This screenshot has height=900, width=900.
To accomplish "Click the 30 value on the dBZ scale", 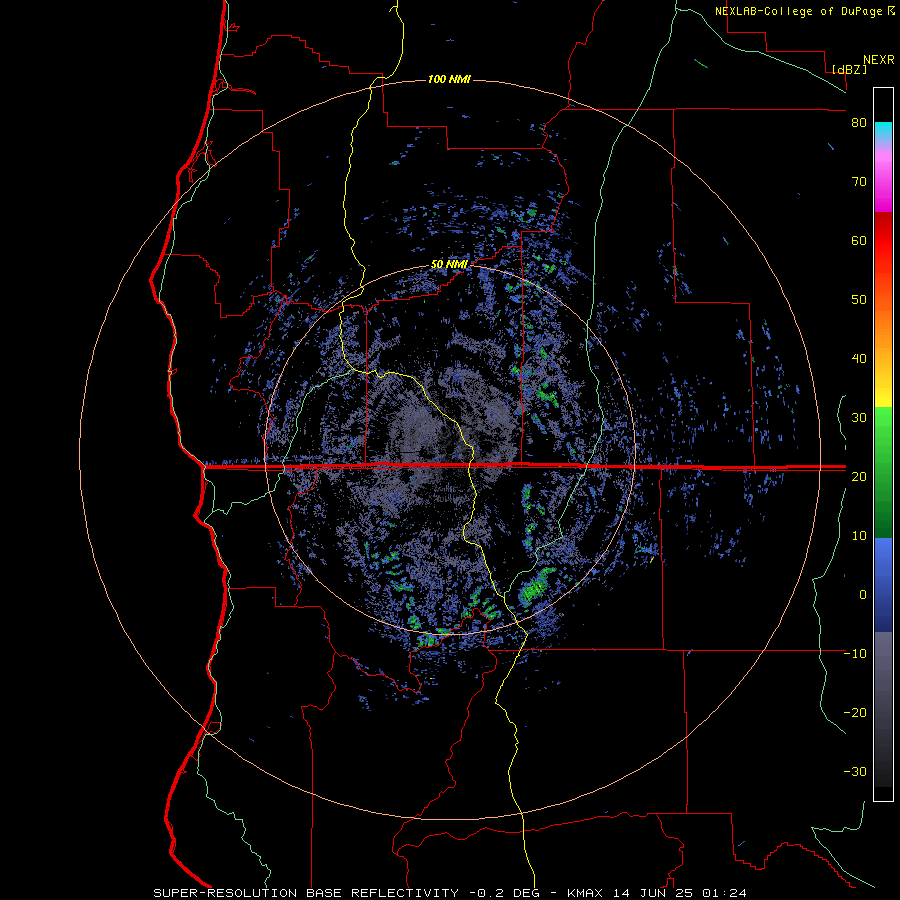I will click(859, 417).
